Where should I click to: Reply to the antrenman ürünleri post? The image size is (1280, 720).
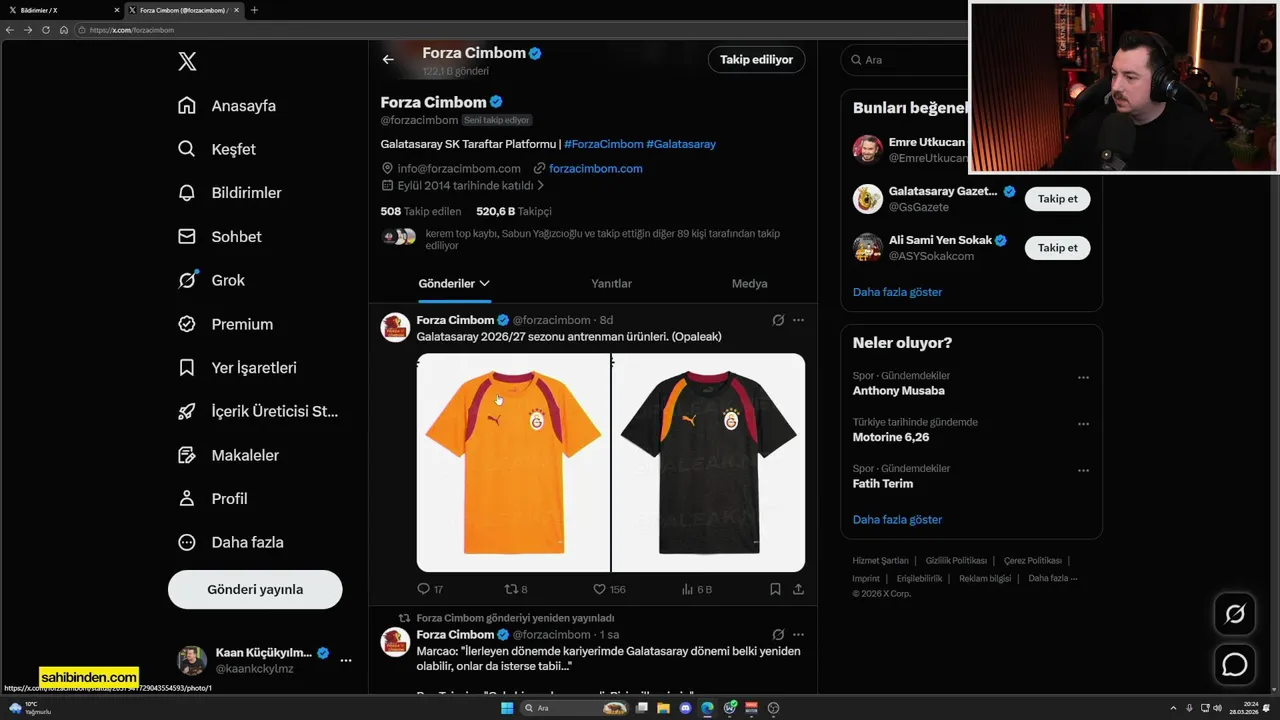point(423,589)
